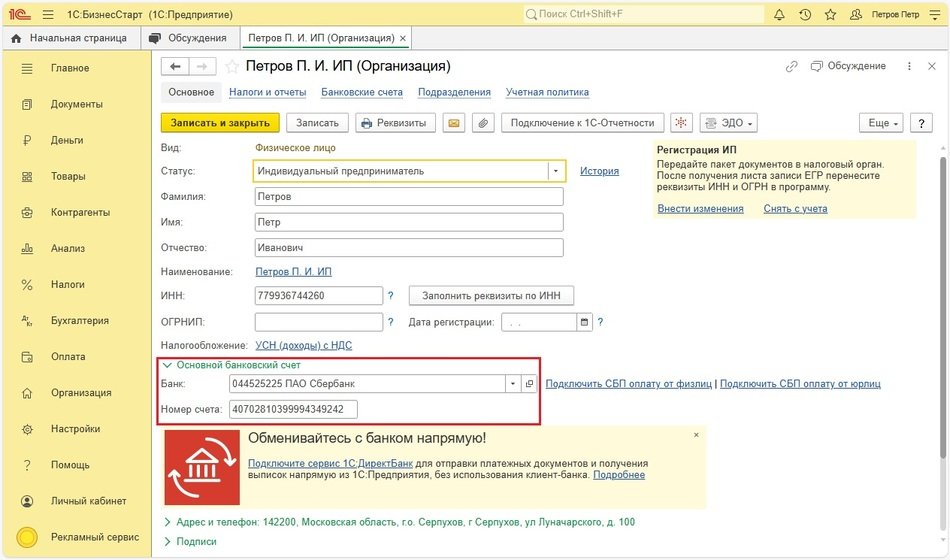Mark organization as favorite with star icon
This screenshot has height=560, width=950.
[232, 67]
